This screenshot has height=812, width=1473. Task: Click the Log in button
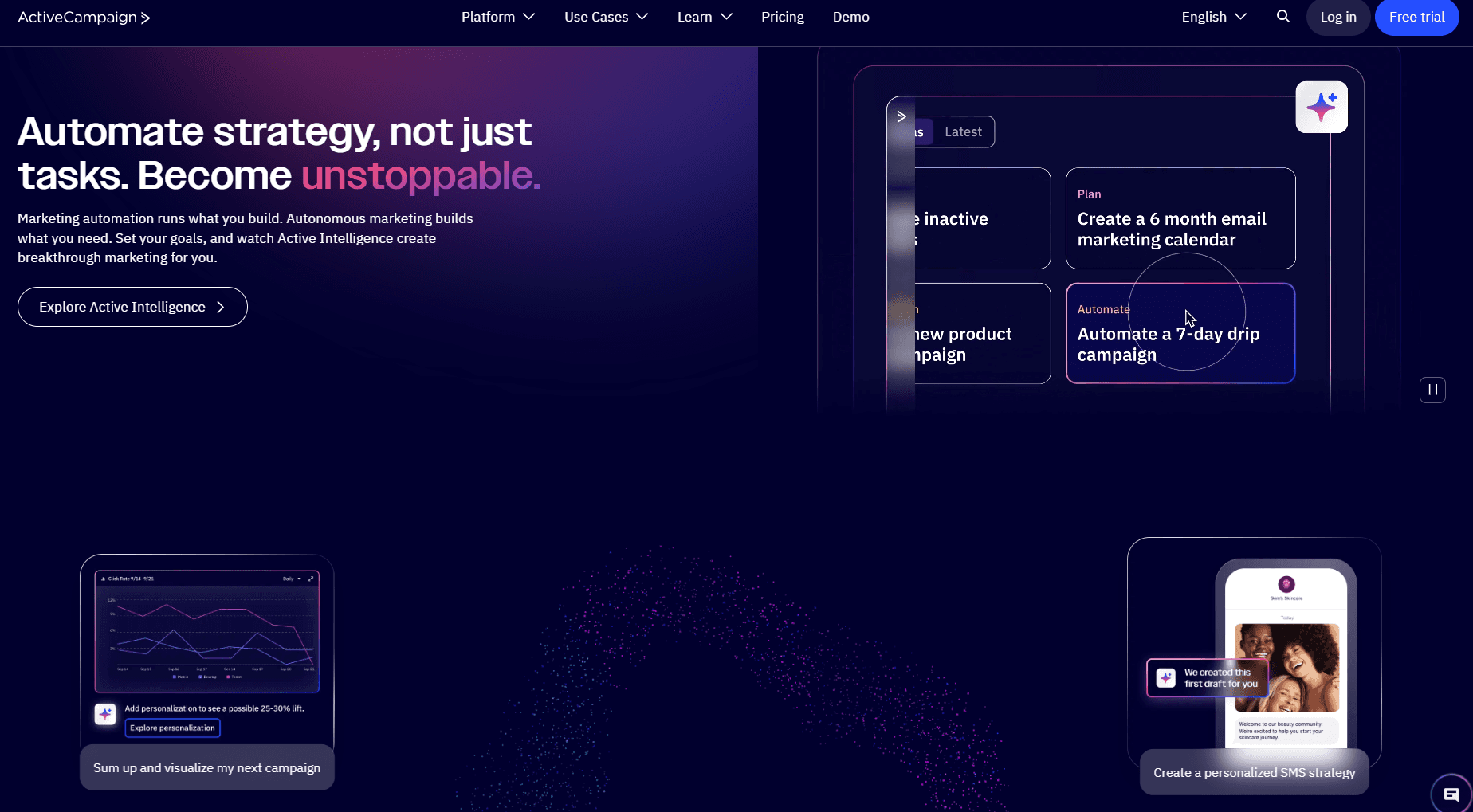1338,17
